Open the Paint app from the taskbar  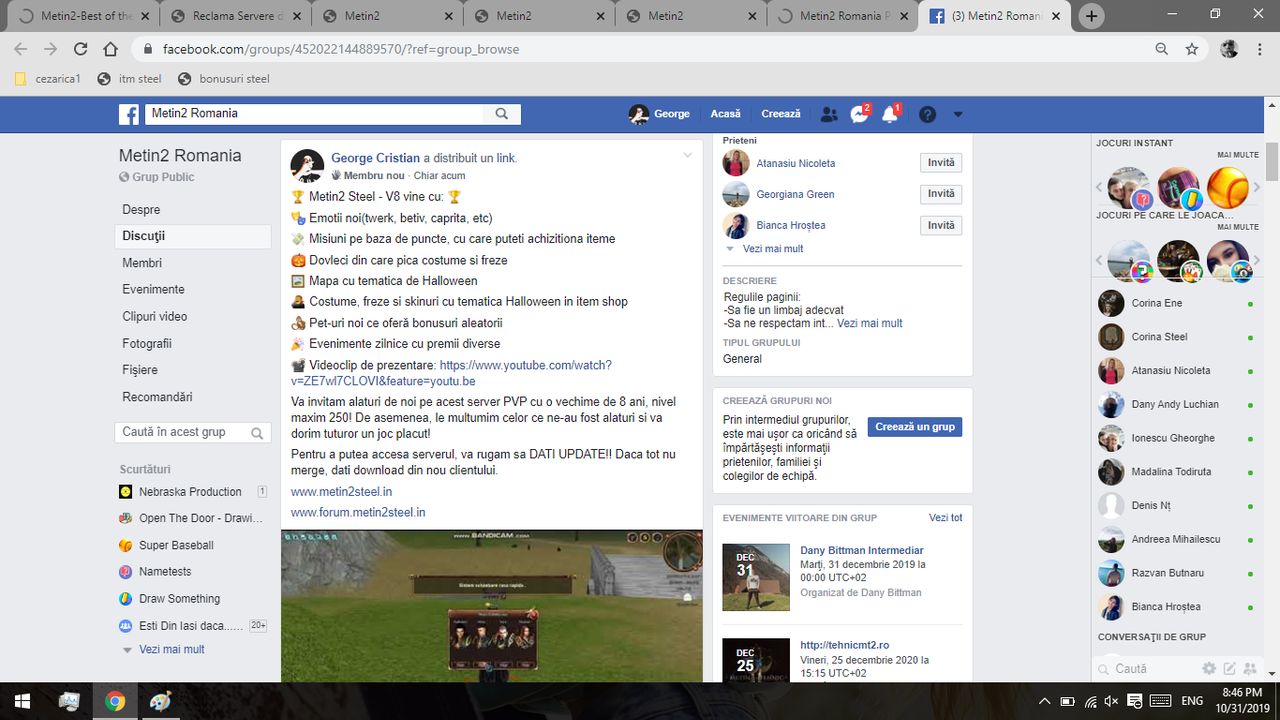[160, 701]
